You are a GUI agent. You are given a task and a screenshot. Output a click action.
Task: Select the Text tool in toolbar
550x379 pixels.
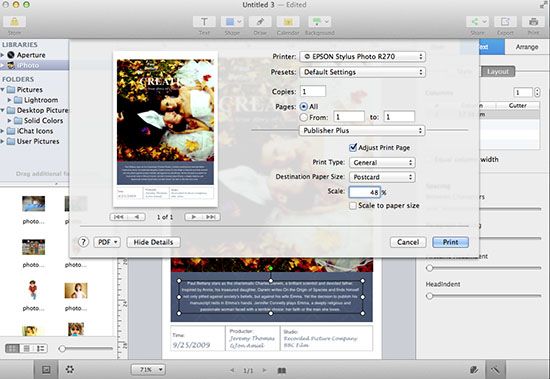tap(204, 22)
